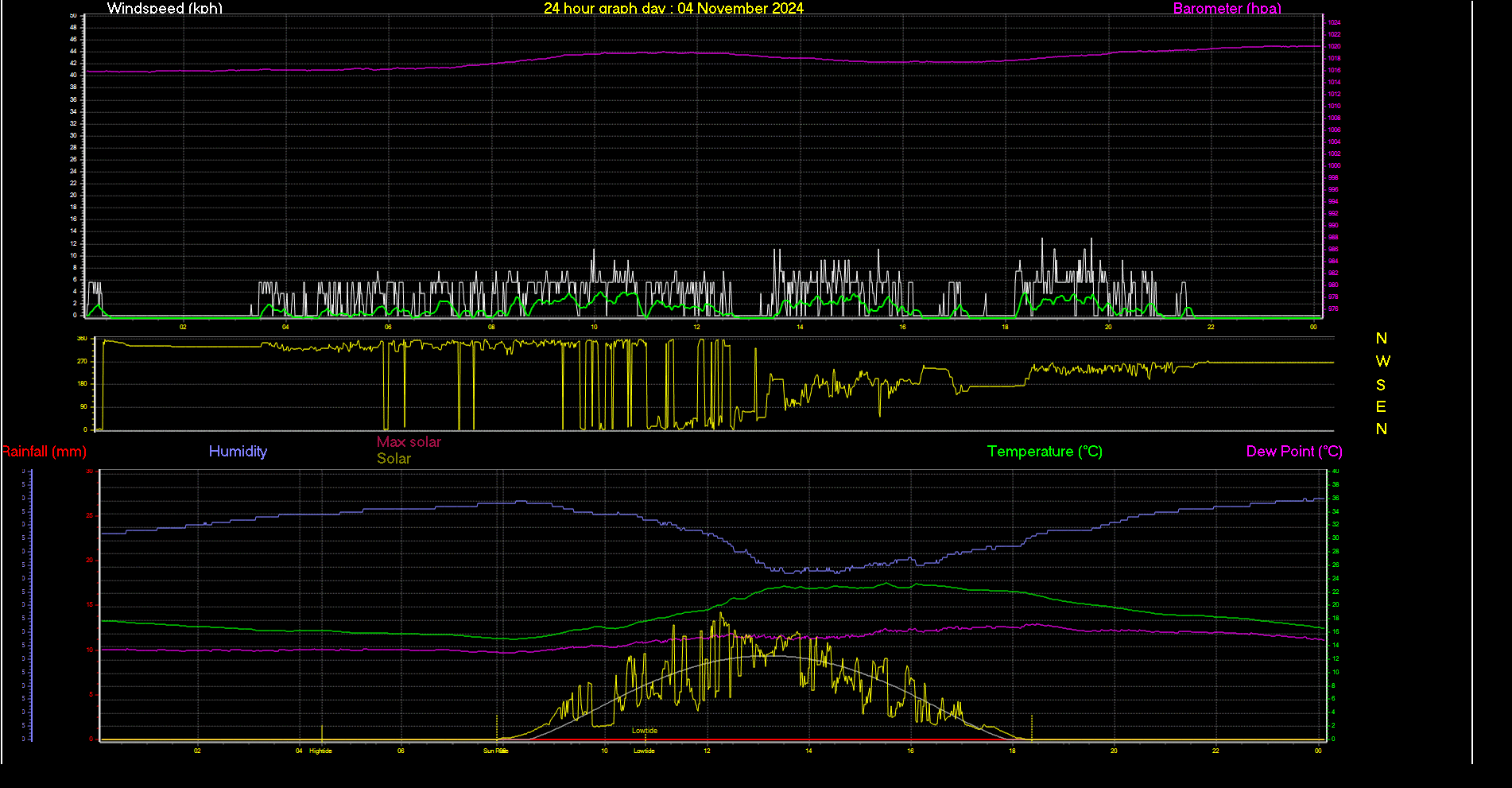Viewport: 1512px width, 788px height.
Task: Click wind direction scale value '90'
Action: coord(83,406)
